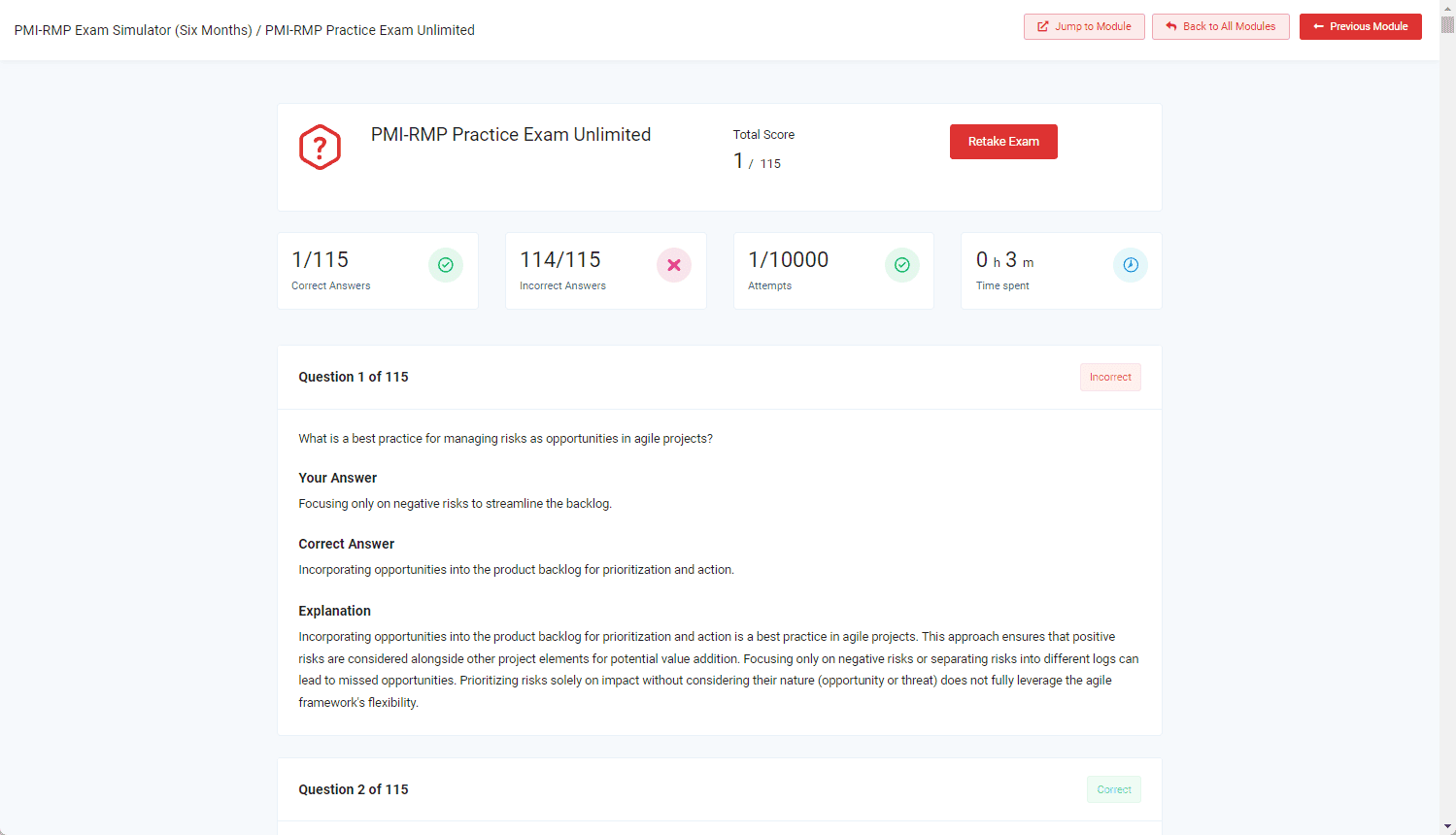
Task: Click the 'Total Score' label
Action: [x=763, y=135]
